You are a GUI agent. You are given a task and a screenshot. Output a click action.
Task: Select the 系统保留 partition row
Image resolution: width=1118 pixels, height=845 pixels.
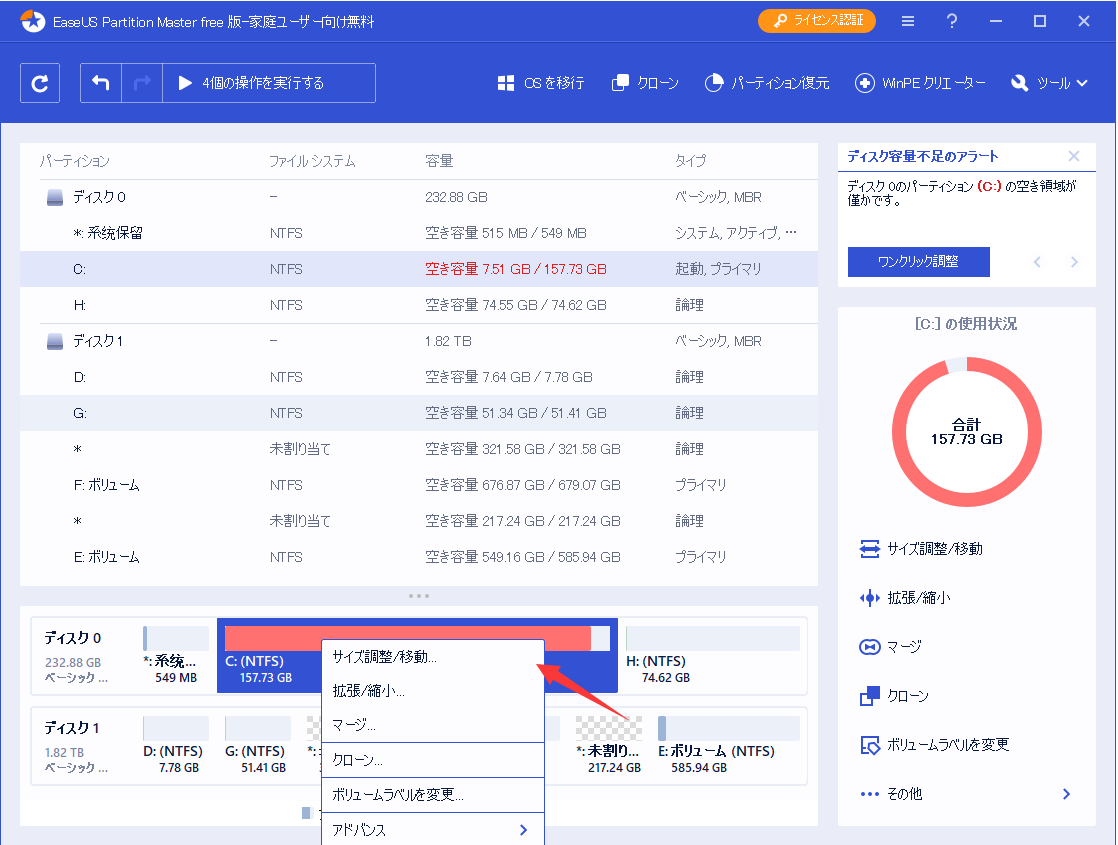419,233
